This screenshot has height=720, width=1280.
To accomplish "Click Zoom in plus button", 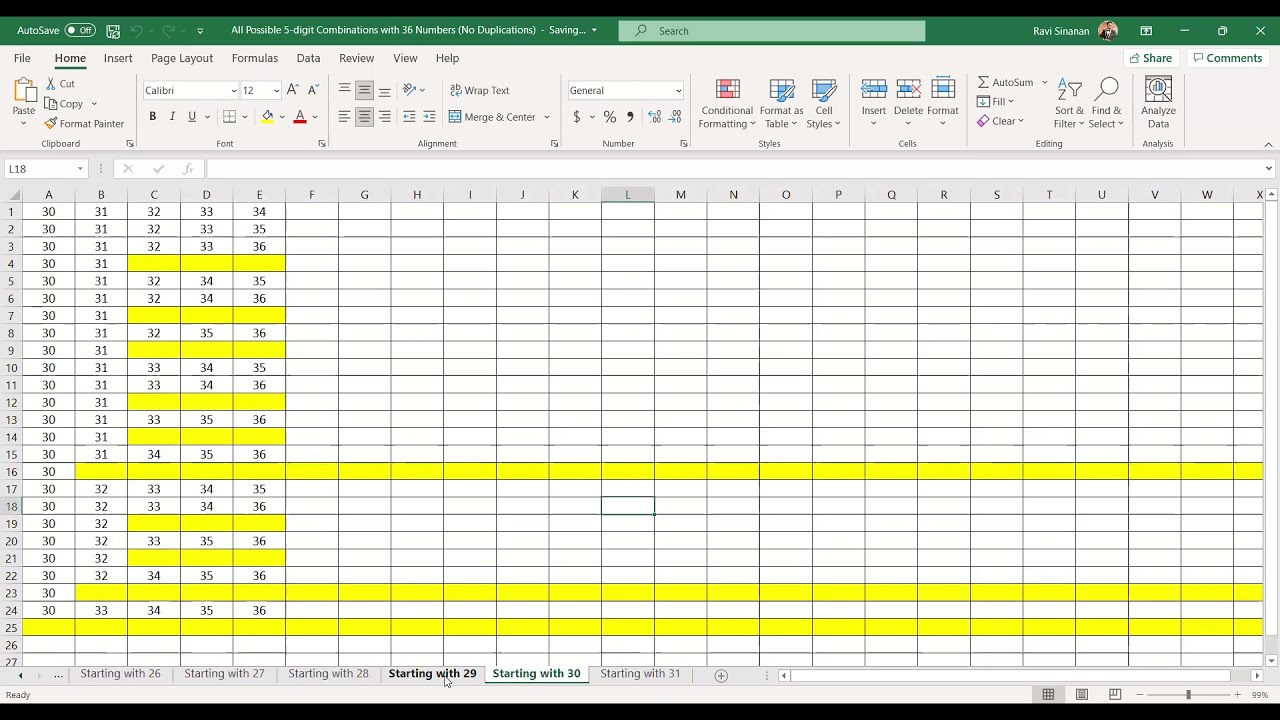I will coord(1237,694).
